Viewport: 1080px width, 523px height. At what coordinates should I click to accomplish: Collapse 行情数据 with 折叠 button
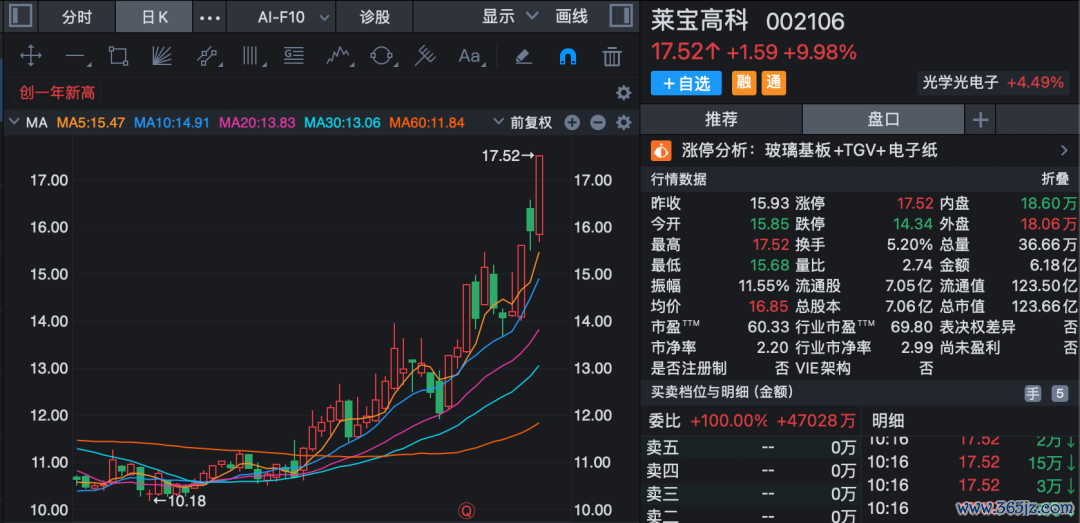[1055, 179]
